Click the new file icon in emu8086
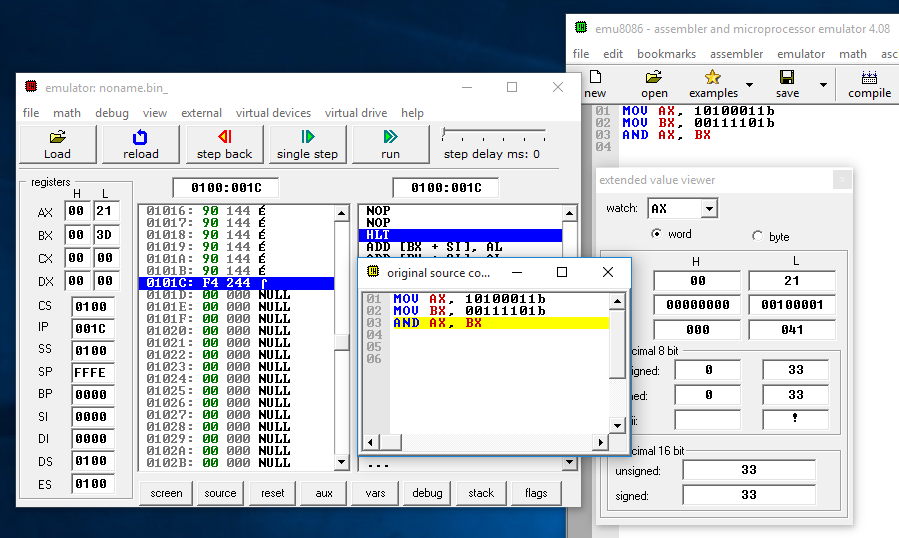899x538 pixels. (x=595, y=84)
